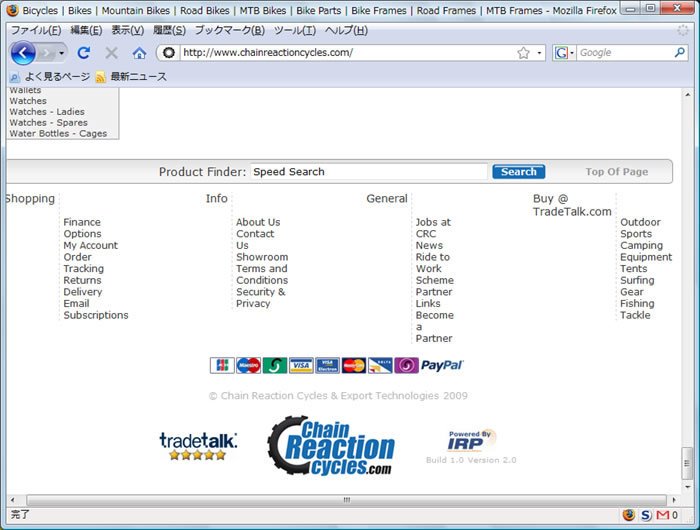Open Finance Options link
Image resolution: width=700 pixels, height=530 pixels.
click(82, 228)
